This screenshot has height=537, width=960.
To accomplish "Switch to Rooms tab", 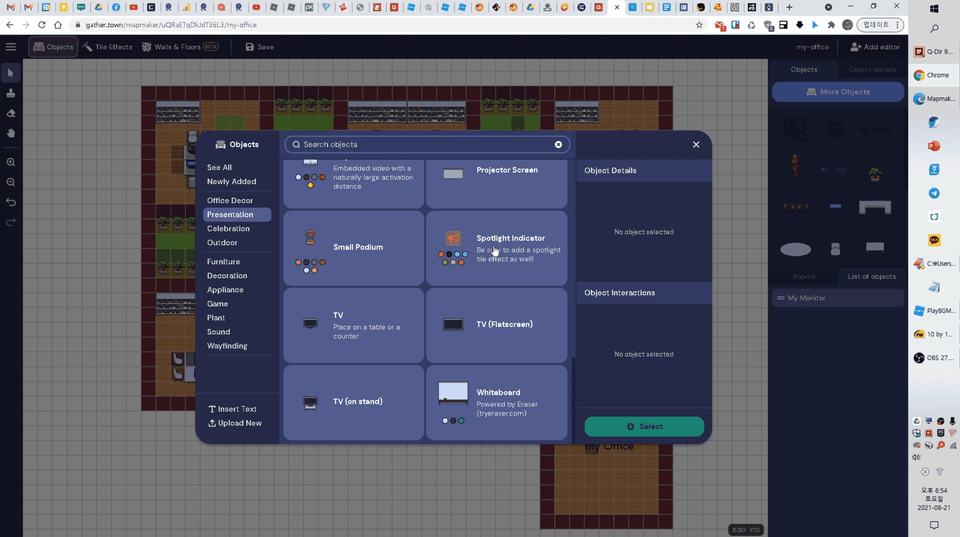I will (803, 276).
